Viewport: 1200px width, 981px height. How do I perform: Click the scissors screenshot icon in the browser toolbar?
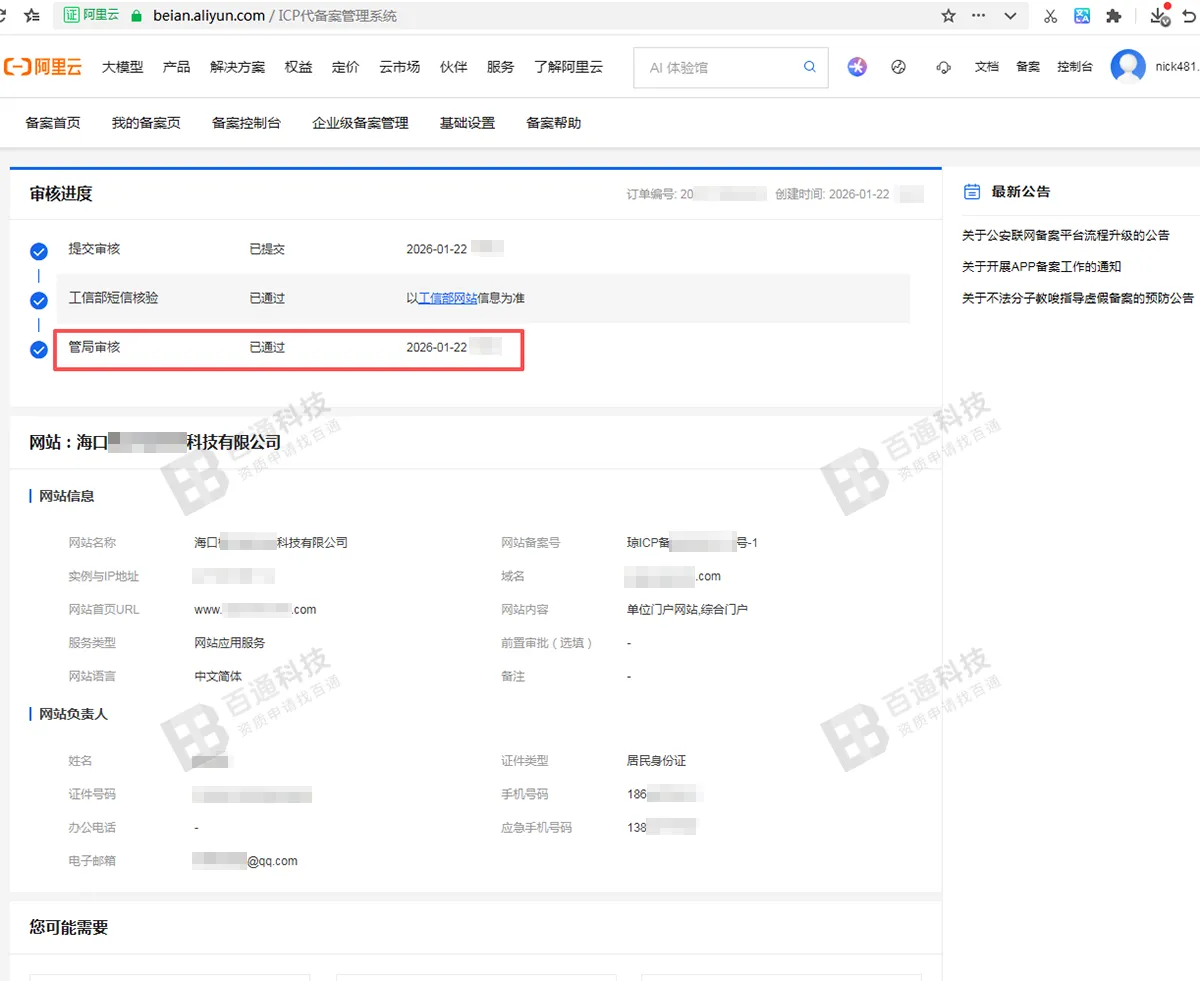coord(1050,17)
